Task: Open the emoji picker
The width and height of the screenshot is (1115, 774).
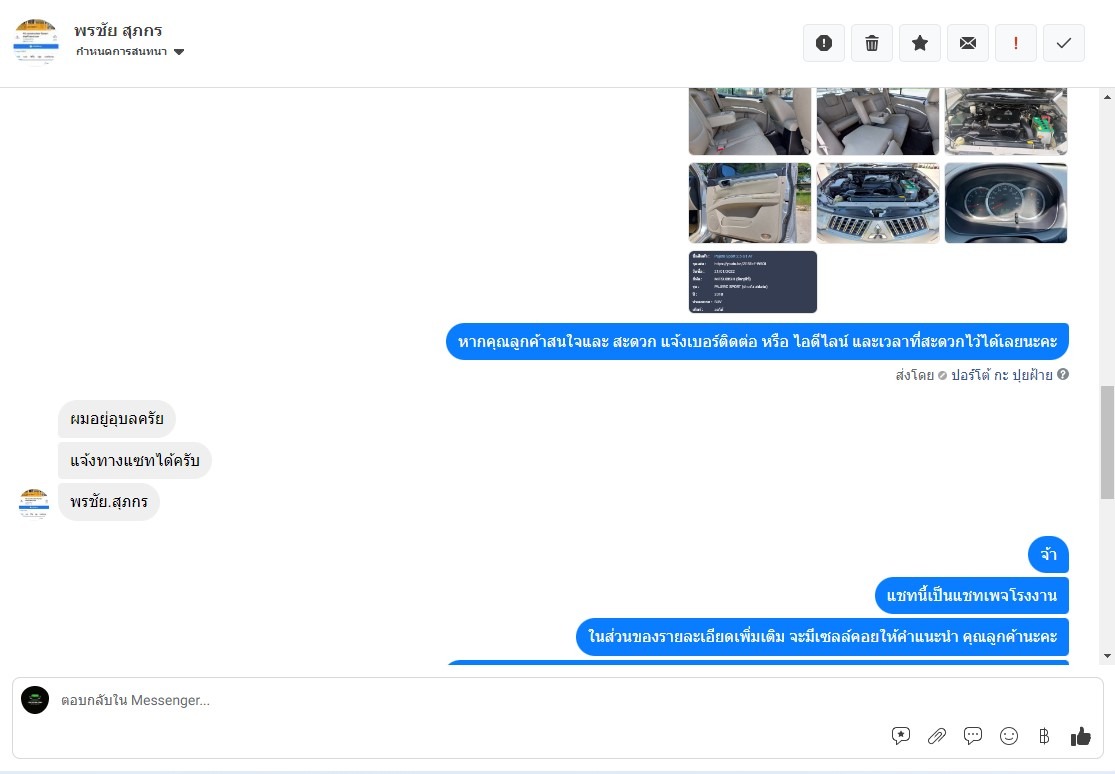Action: (1008, 736)
